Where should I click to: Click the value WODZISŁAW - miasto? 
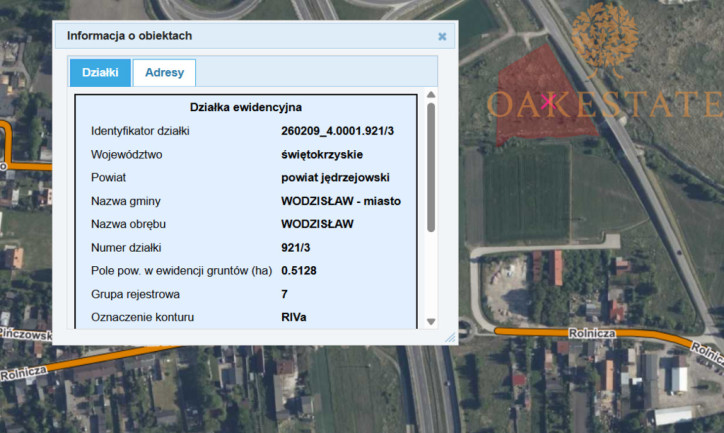(x=341, y=201)
